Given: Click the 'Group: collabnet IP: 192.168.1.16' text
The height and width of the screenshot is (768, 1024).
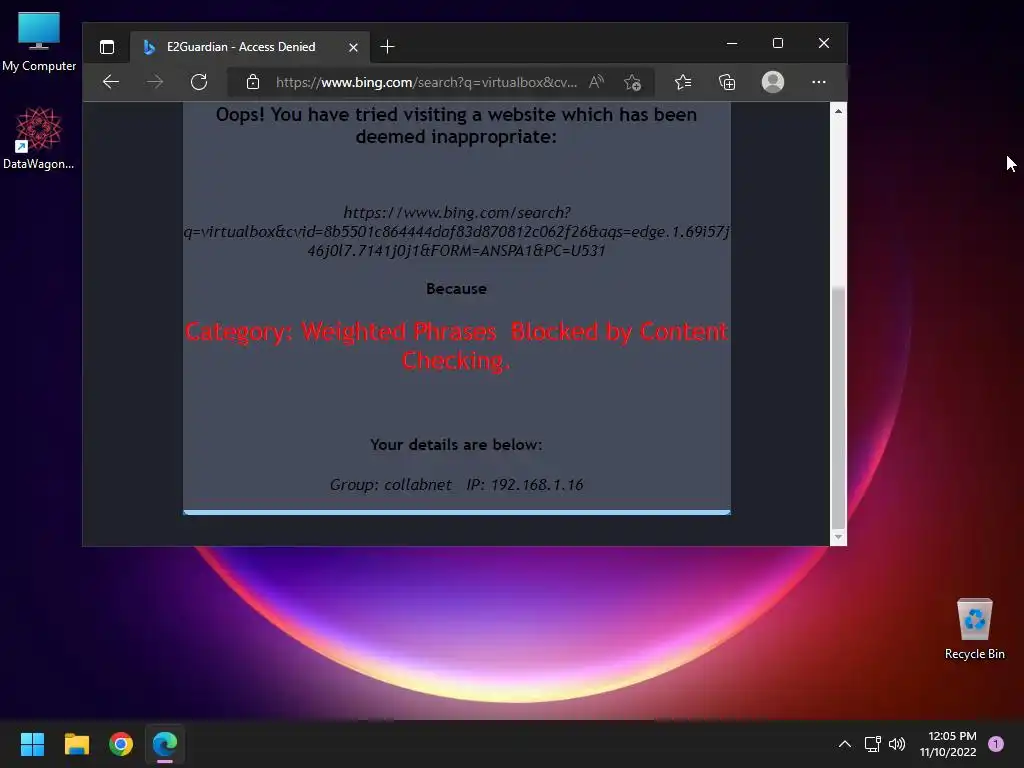Looking at the screenshot, I should click(456, 485).
